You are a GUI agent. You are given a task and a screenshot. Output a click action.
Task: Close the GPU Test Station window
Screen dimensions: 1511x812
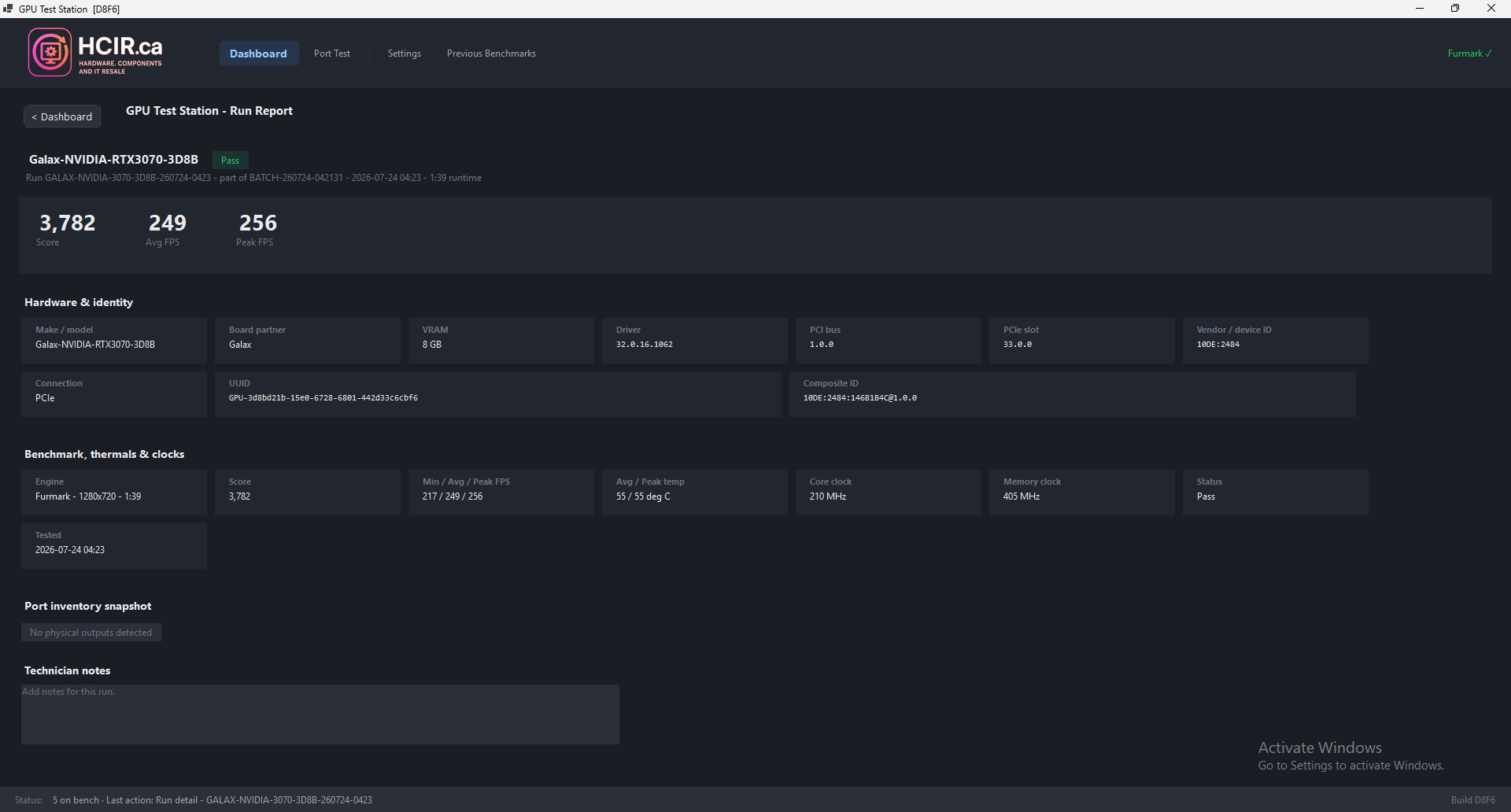point(1491,9)
